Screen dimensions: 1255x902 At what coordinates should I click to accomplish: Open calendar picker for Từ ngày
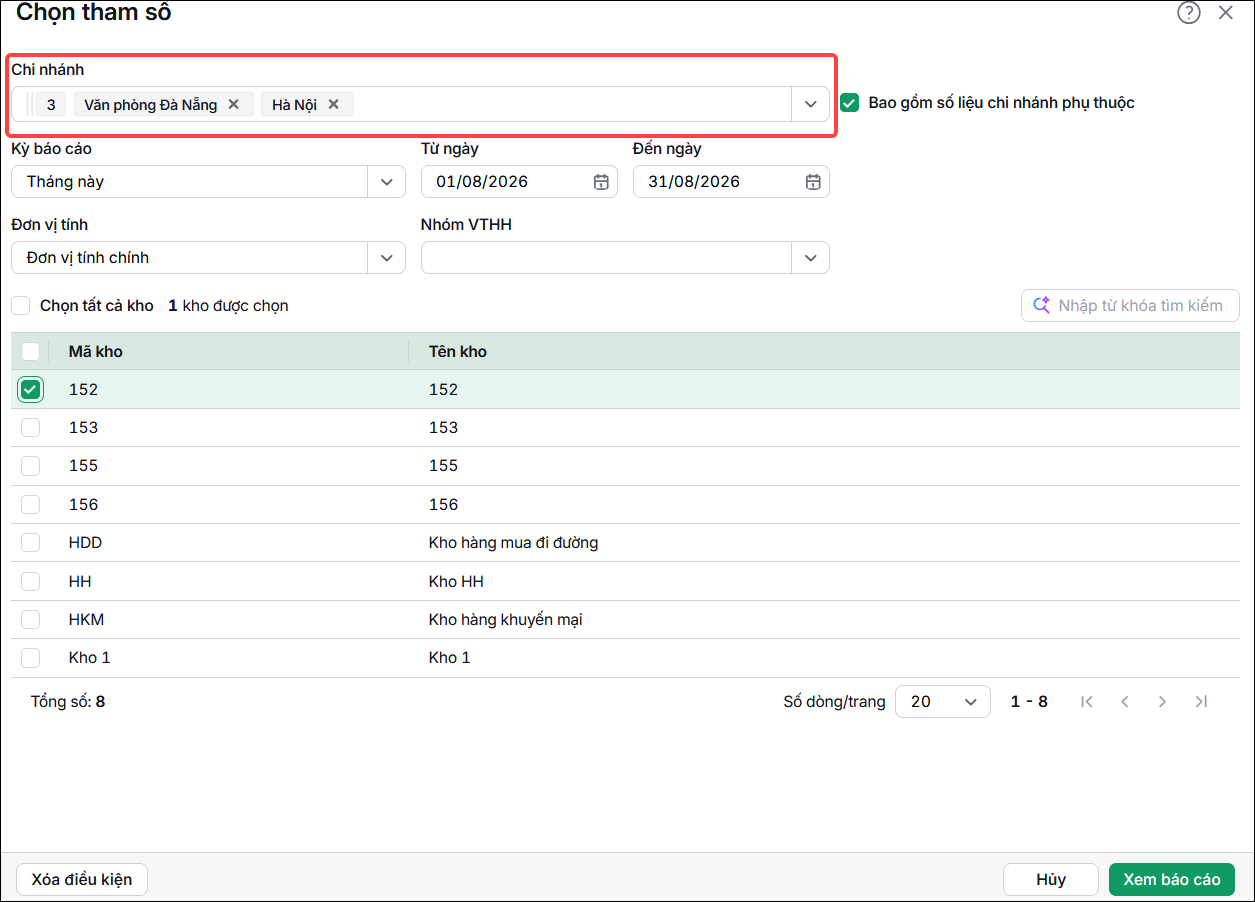(x=601, y=182)
